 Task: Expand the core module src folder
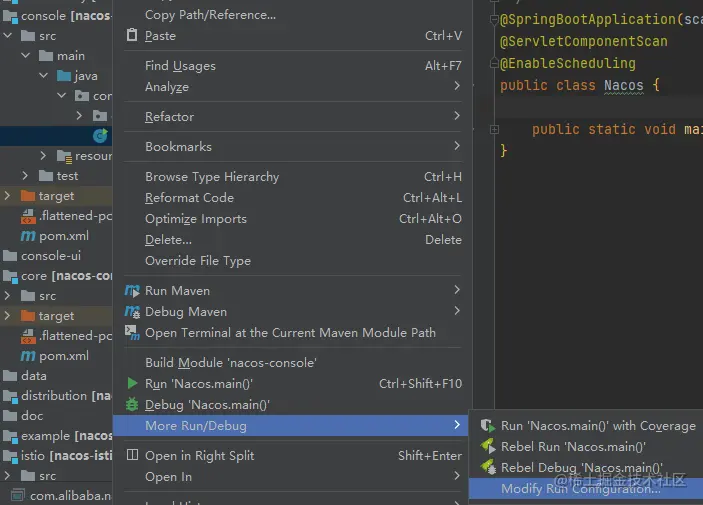7,296
